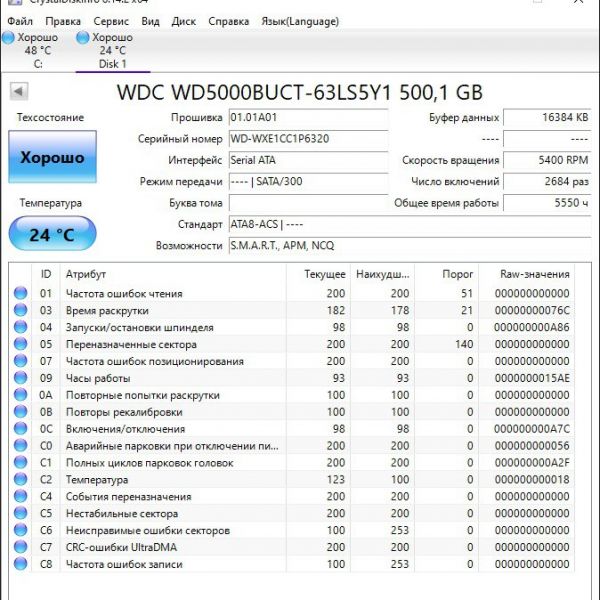Click status icon for attribute C7 CRC-ошибки UltraDMA

pos(21,547)
